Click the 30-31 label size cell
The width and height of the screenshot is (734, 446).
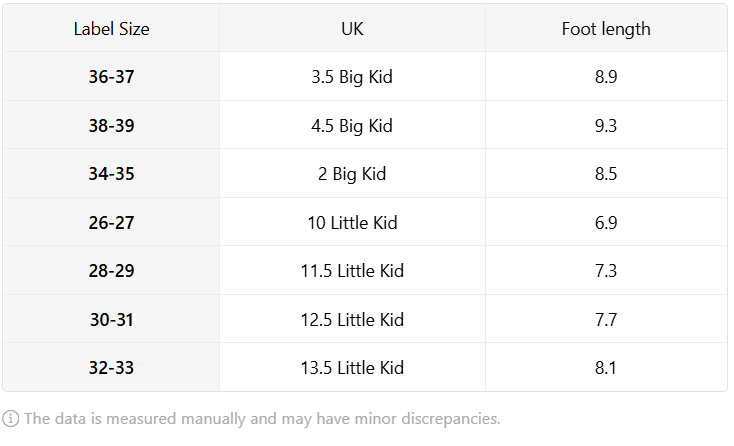click(111, 319)
